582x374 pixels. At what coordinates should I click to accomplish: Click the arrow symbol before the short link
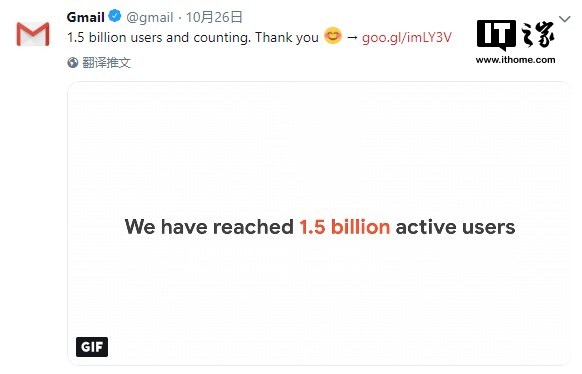pos(352,37)
